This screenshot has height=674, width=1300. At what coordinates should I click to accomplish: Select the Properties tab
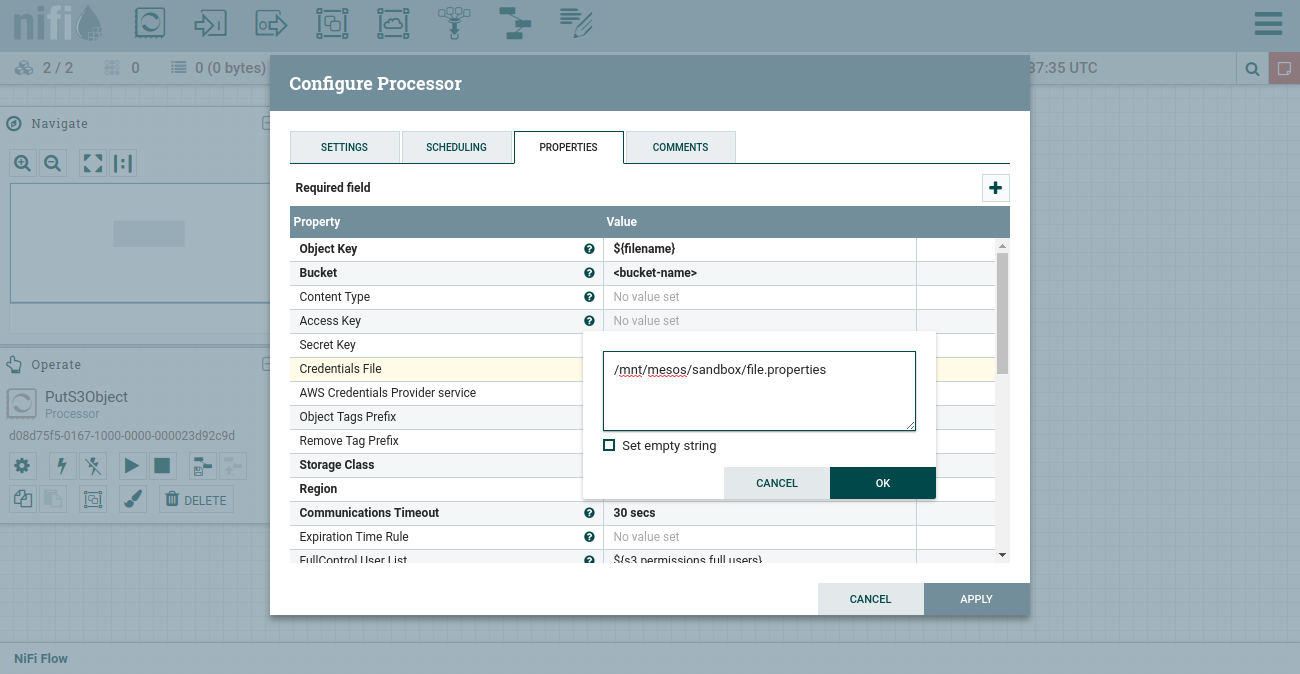[x=568, y=147]
